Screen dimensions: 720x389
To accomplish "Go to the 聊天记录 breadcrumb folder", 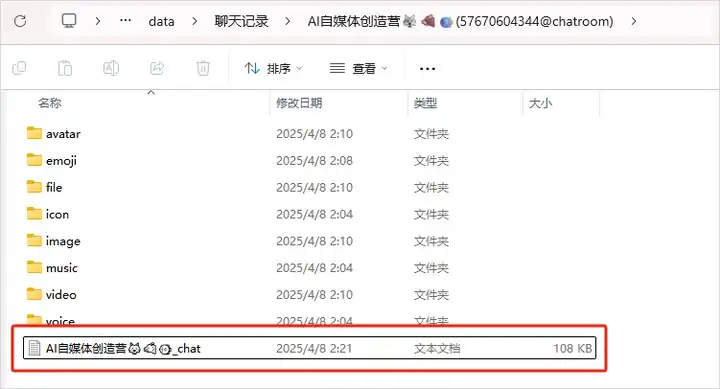I will (x=241, y=21).
